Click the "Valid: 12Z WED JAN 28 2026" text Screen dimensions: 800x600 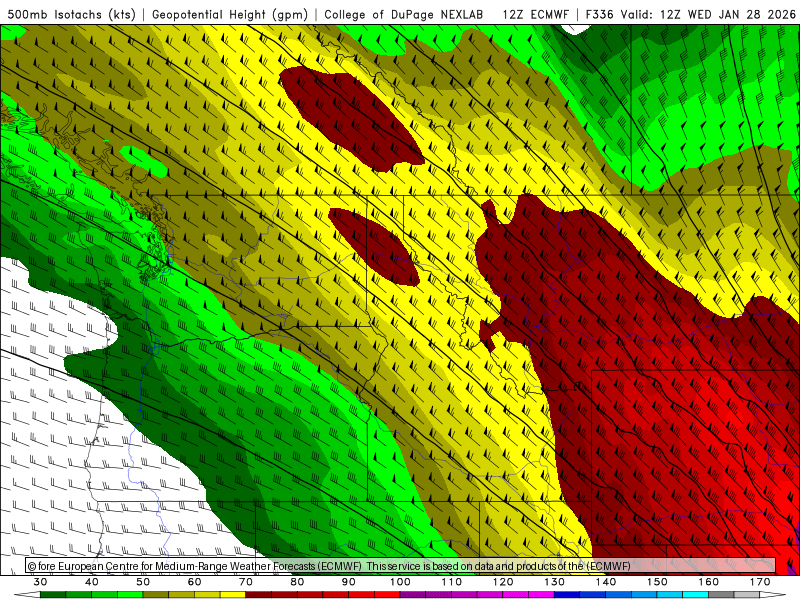pos(708,14)
